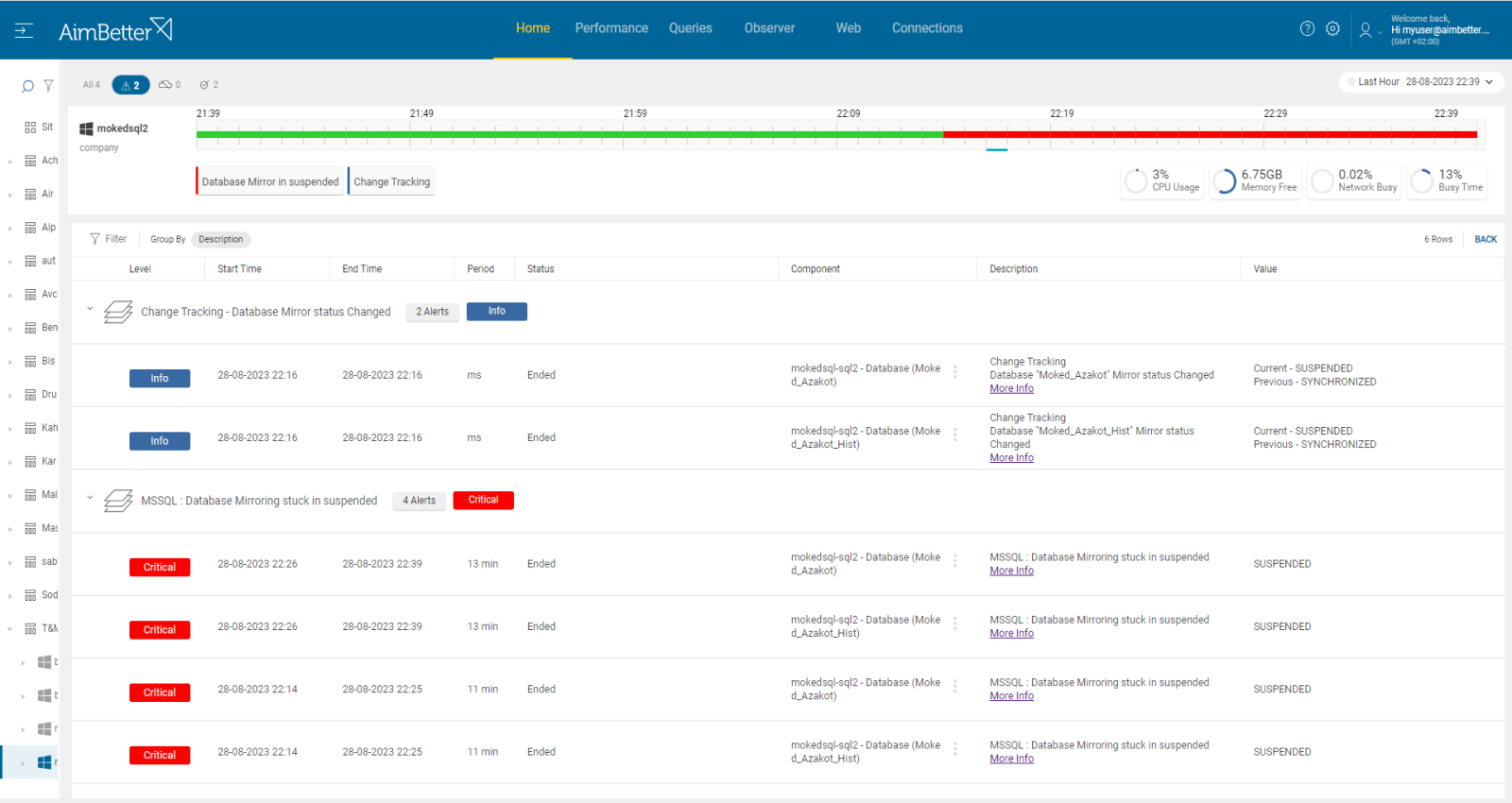Open the table Filter funnel
Image resolution: width=1512 pixels, height=803 pixels.
[x=94, y=239]
